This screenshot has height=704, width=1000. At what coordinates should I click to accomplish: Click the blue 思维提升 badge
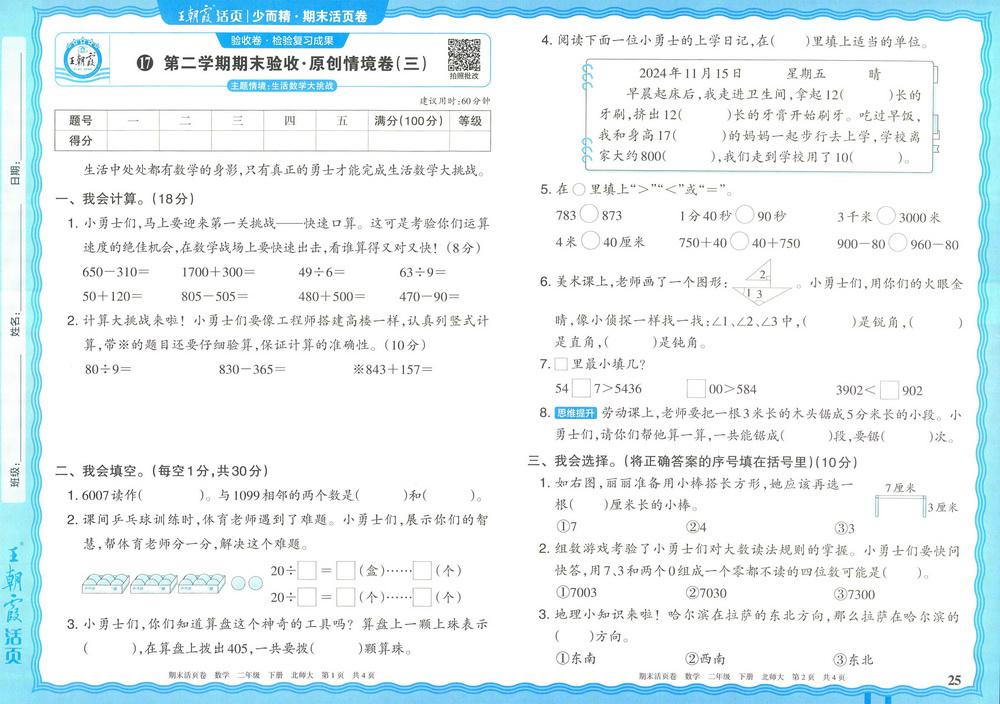tap(575, 413)
